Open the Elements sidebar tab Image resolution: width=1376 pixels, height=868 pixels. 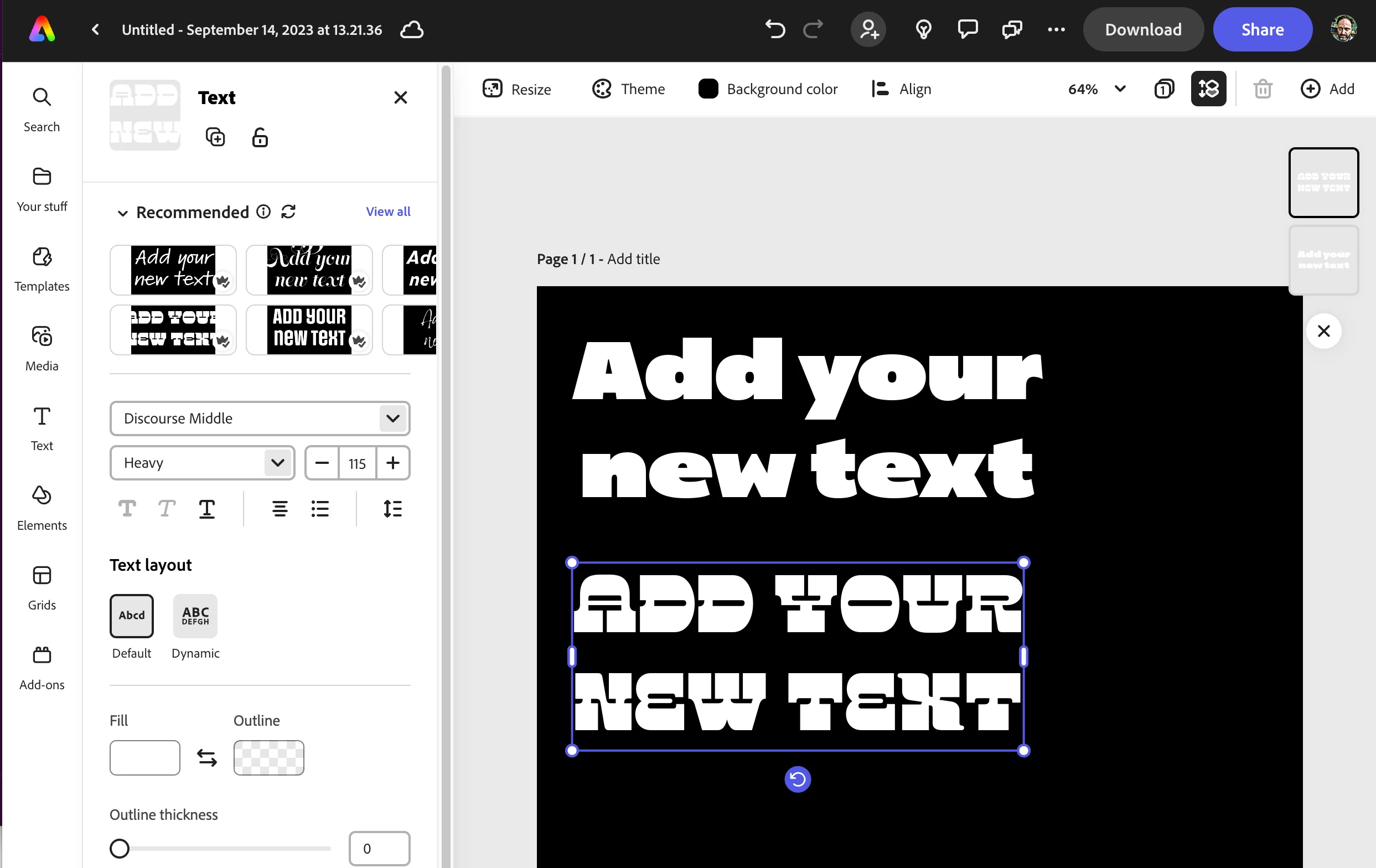(x=42, y=508)
